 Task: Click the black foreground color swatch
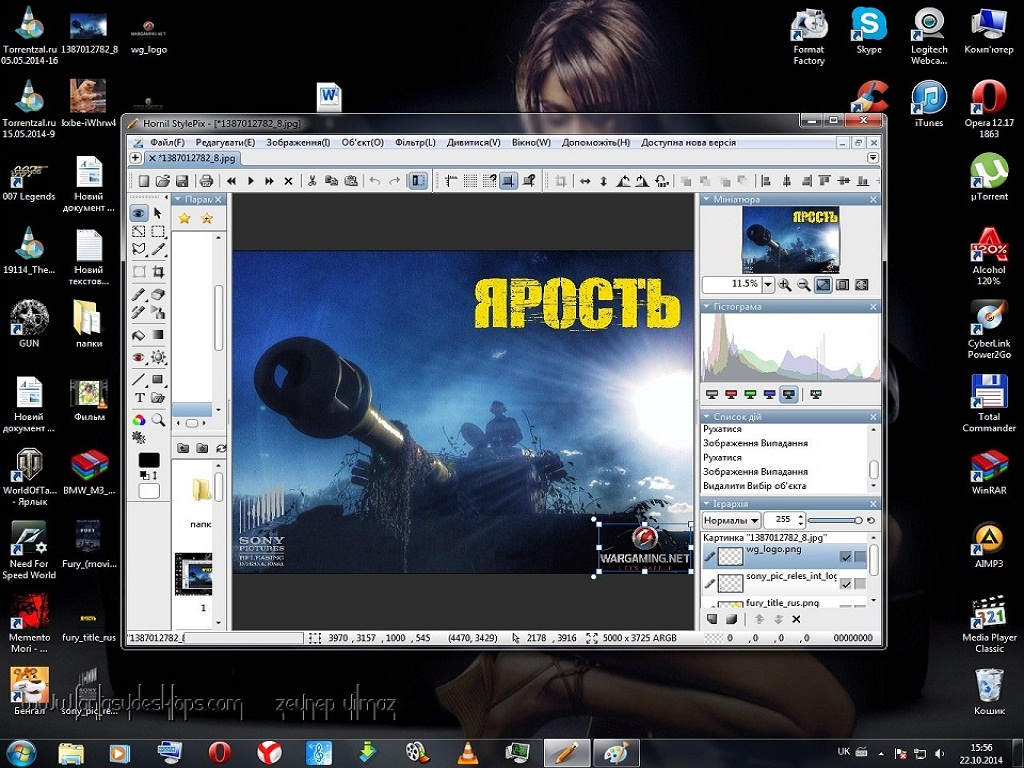149,460
